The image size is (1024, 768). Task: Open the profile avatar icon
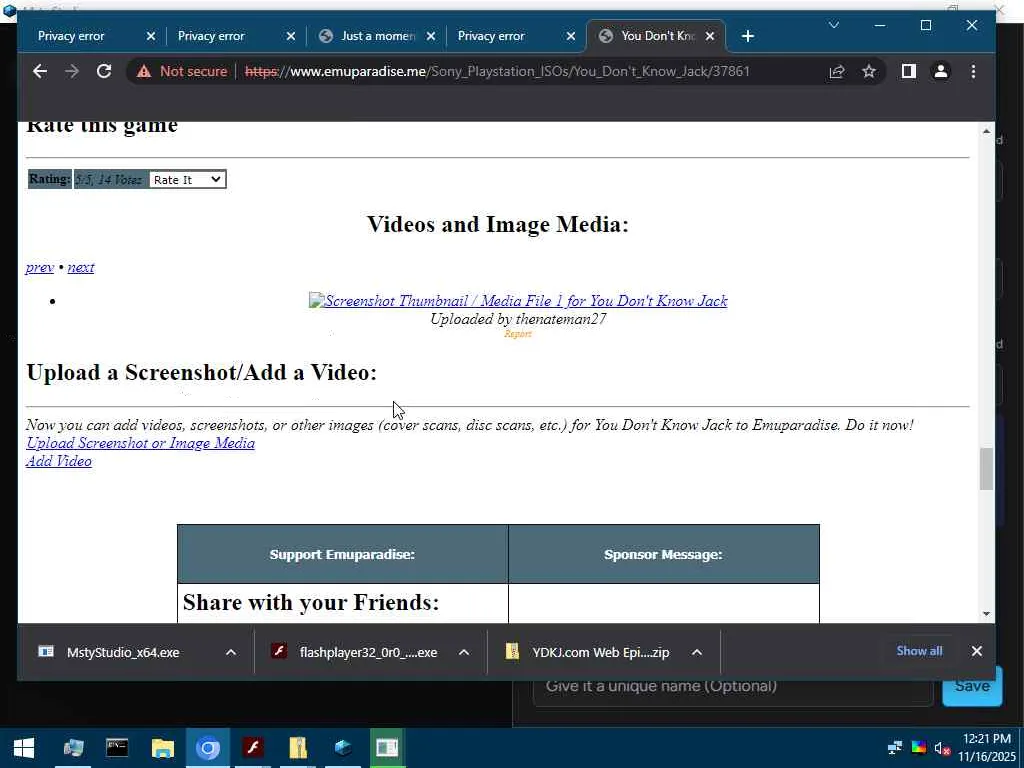(x=940, y=71)
